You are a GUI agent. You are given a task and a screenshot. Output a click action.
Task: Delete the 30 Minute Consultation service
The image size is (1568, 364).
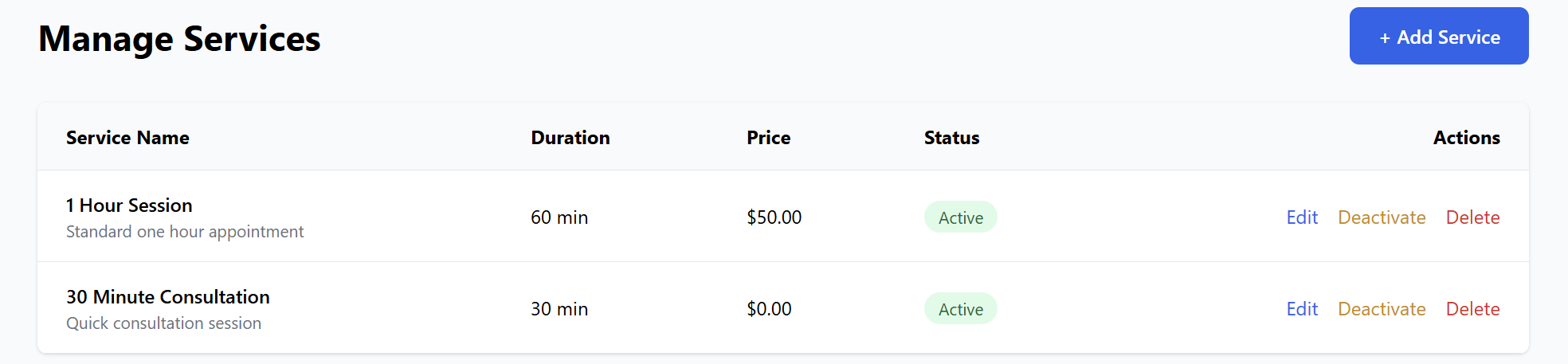coord(1472,309)
